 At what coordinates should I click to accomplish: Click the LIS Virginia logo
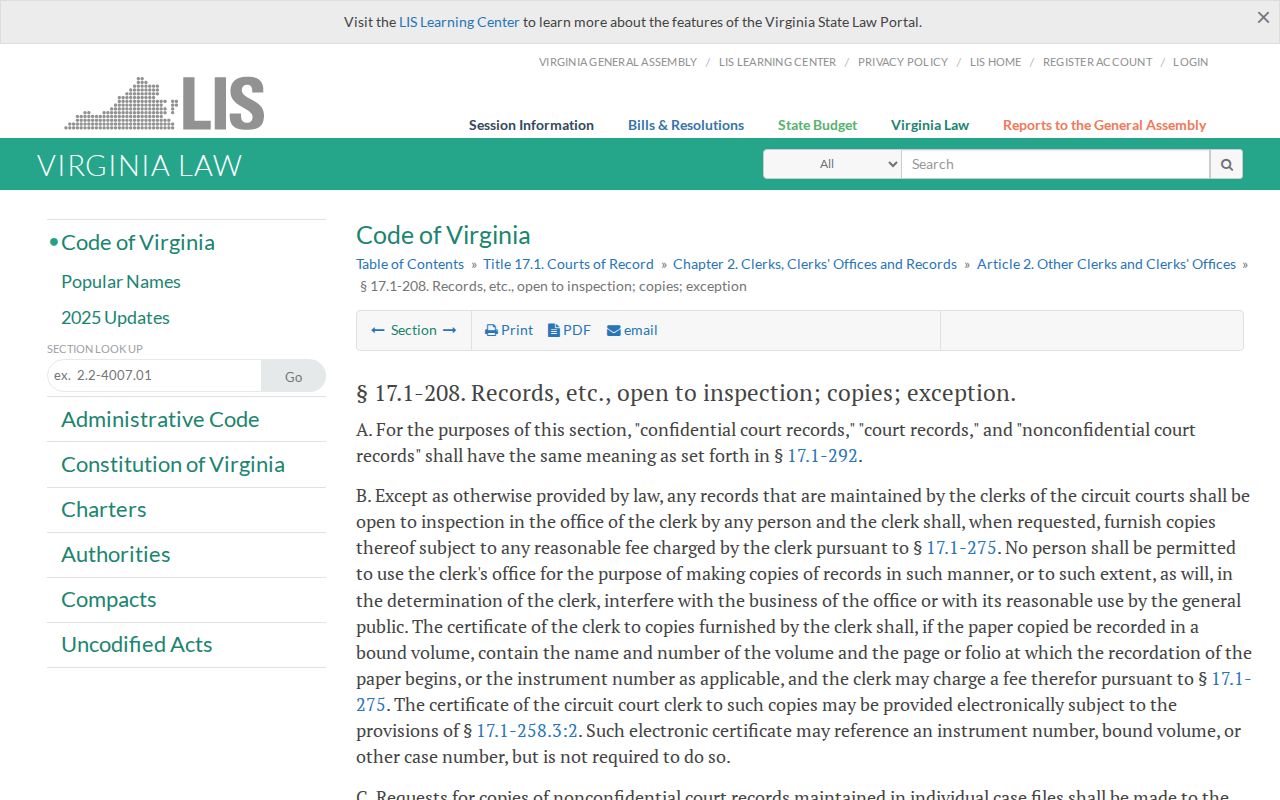165,103
